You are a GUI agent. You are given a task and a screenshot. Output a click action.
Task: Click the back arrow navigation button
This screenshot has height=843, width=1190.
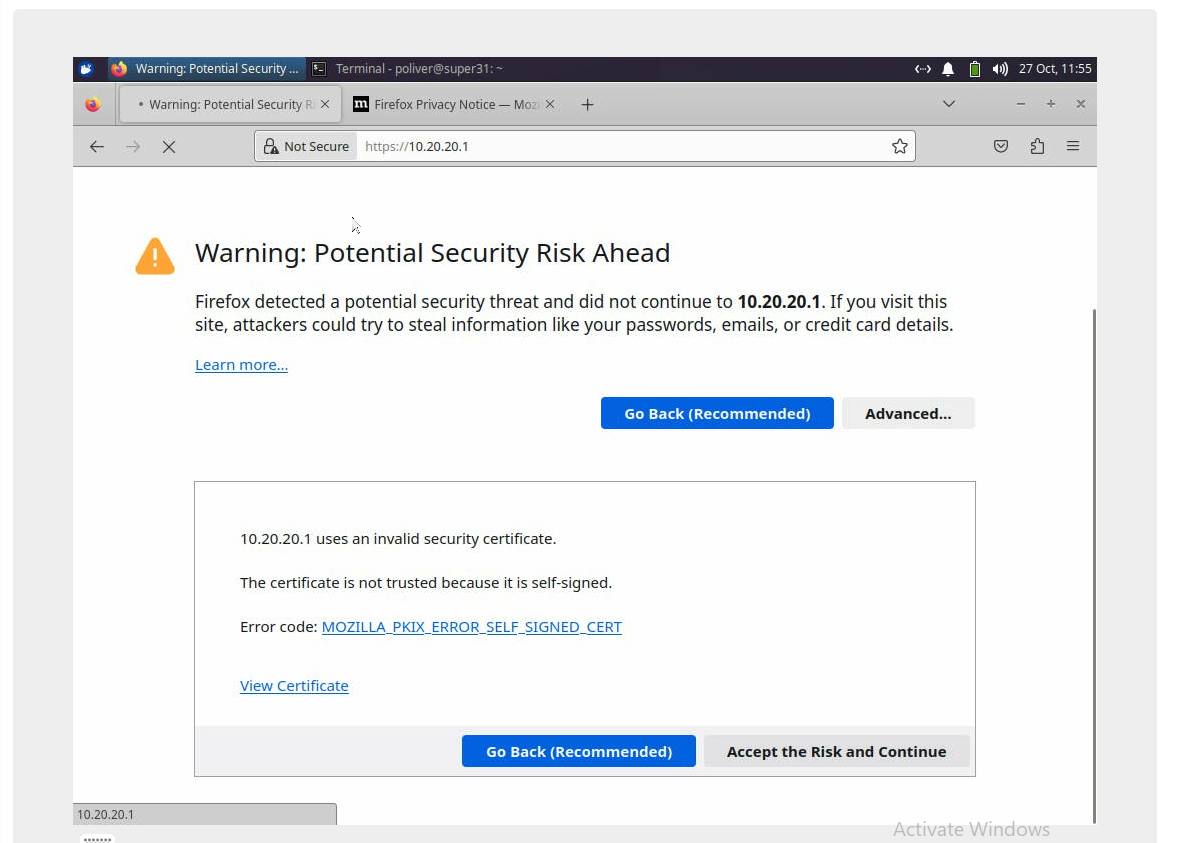(x=97, y=146)
